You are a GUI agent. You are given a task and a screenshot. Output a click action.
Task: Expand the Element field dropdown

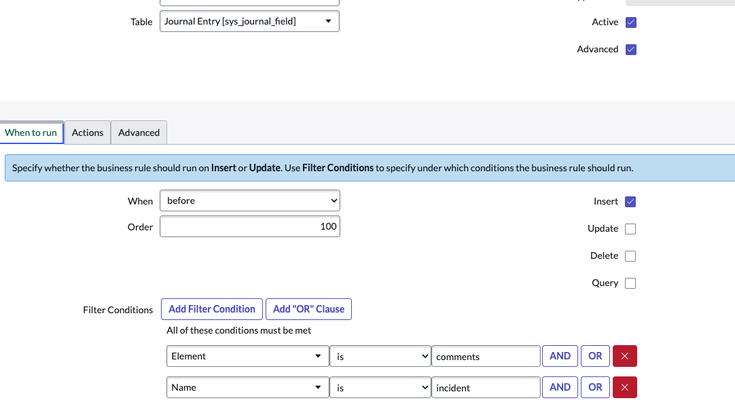(247, 356)
